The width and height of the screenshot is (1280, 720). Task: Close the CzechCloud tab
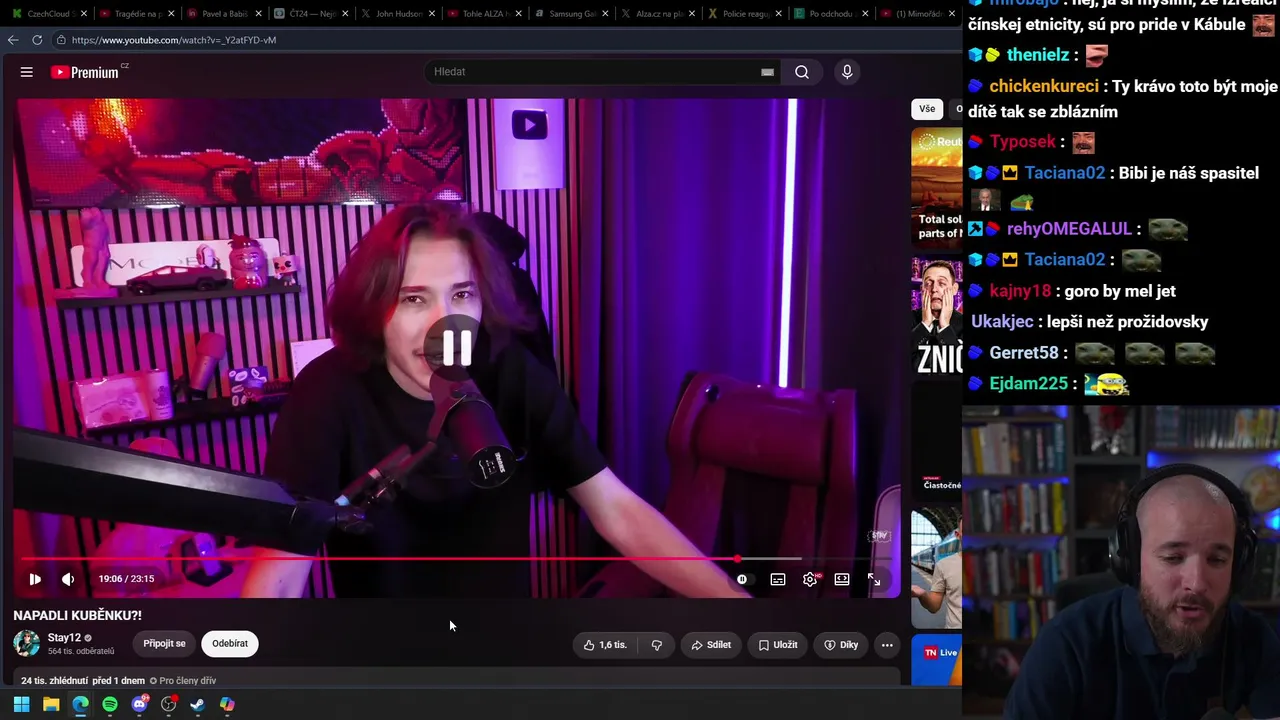84,14
